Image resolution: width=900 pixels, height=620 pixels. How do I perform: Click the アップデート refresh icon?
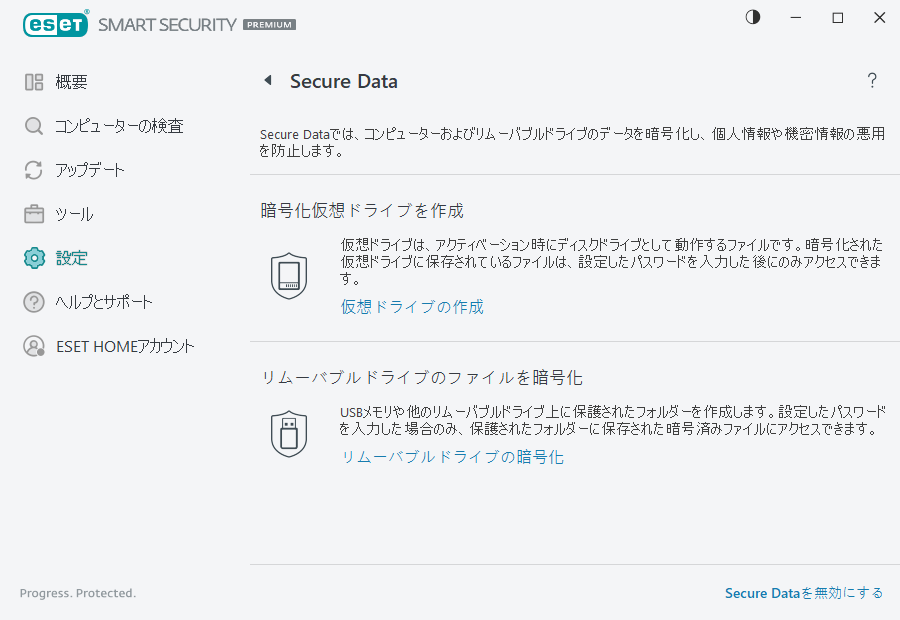[x=33, y=170]
